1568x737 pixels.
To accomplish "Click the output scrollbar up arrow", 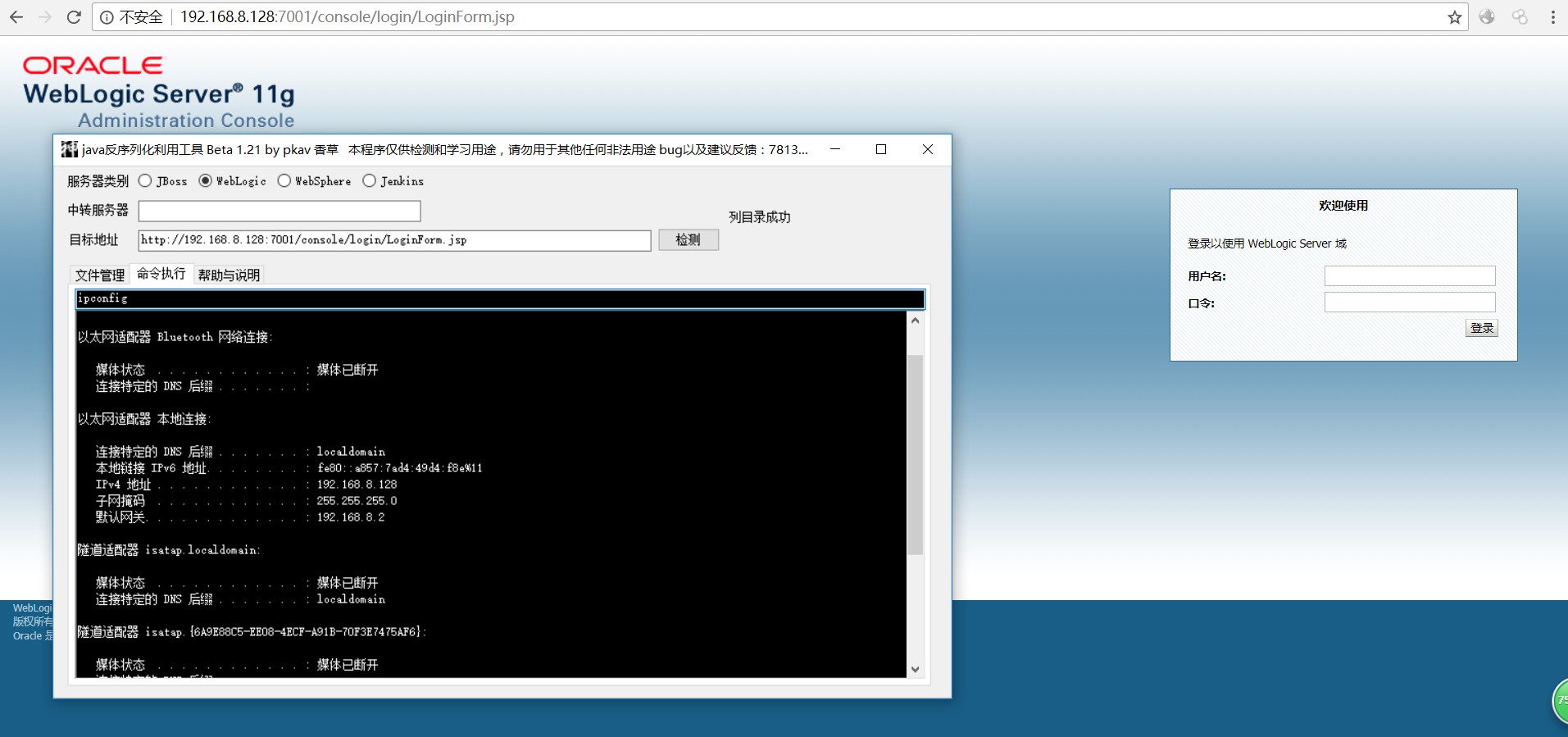I will [916, 321].
